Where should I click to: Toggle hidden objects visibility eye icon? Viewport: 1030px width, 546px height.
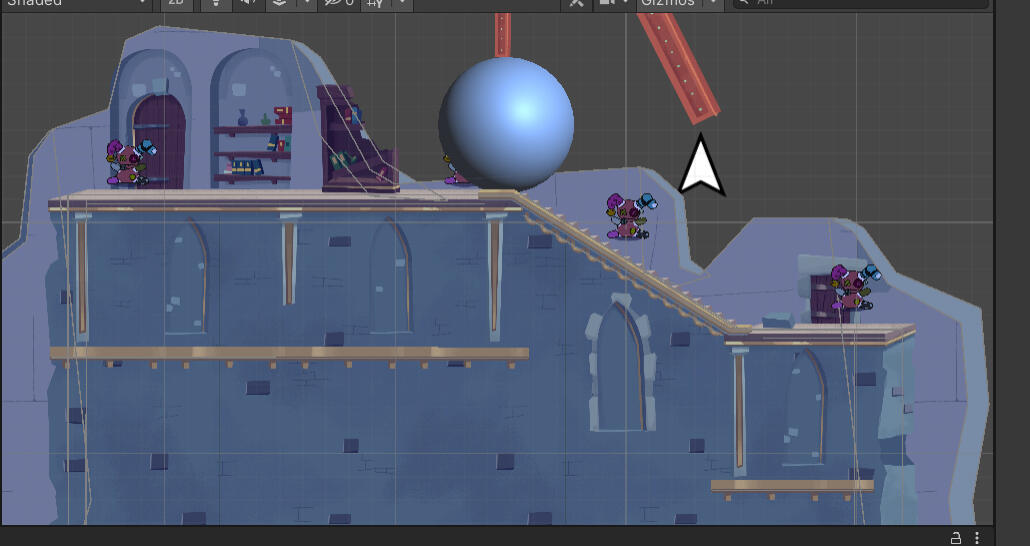[336, 3]
